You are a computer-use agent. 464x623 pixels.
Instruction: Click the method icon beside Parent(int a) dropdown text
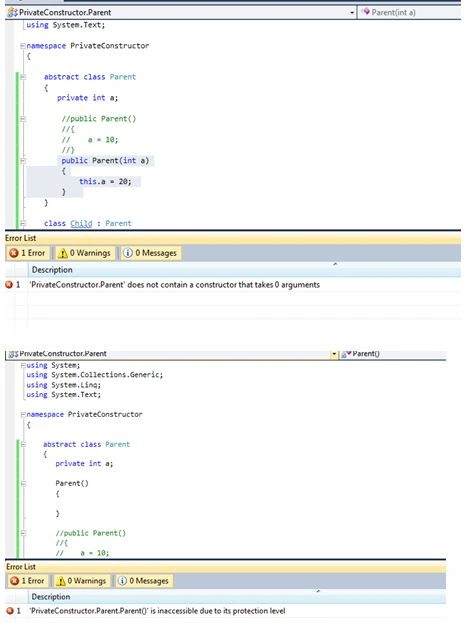(x=365, y=12)
